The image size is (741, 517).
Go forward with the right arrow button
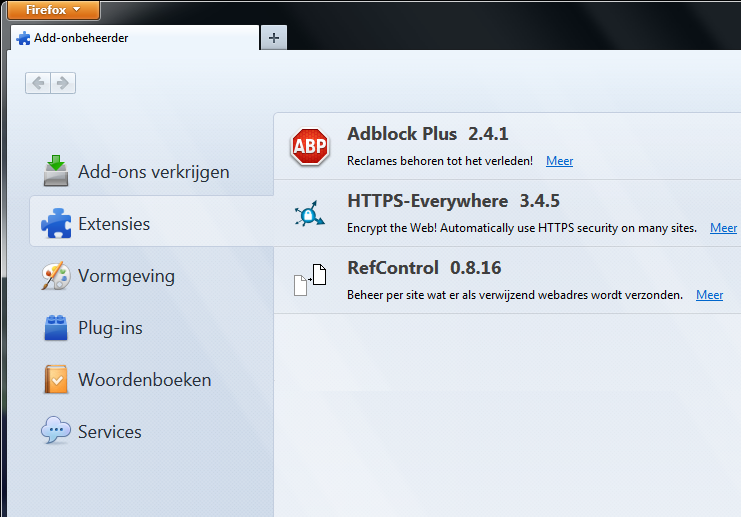click(x=63, y=83)
